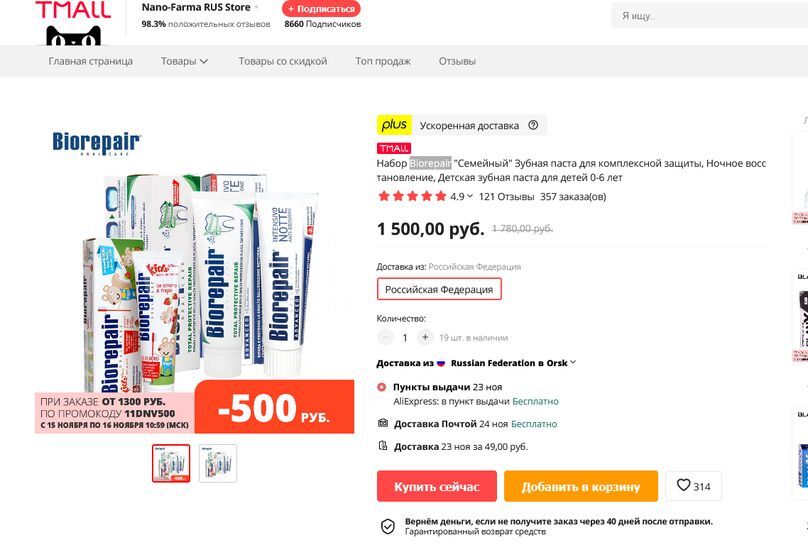Click the Купить сейчас button
This screenshot has height=545, width=808.
[x=437, y=486]
